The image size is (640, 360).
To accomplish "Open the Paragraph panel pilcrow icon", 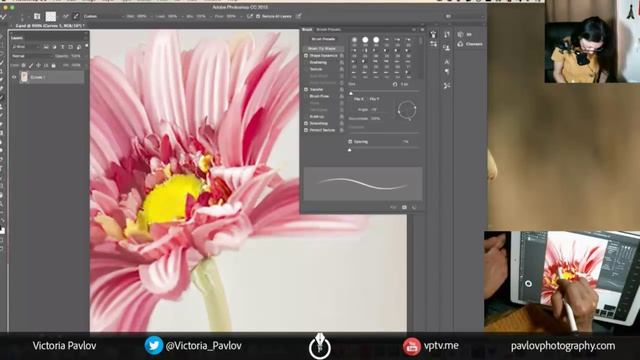I will point(447,72).
